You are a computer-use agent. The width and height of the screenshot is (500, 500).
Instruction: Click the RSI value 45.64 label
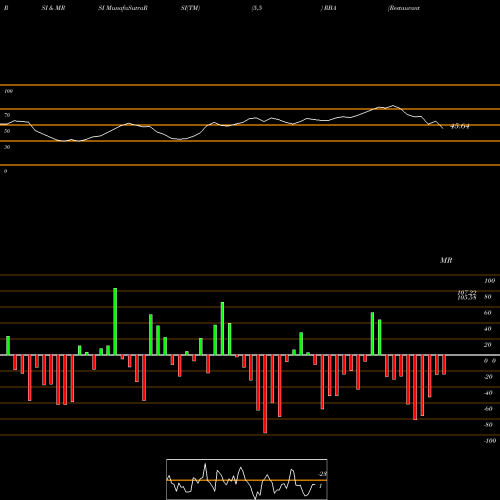click(460, 126)
